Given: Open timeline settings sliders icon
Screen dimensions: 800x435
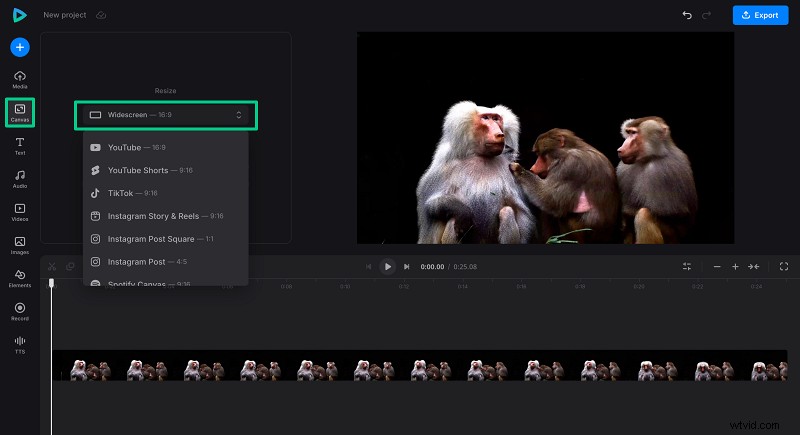Looking at the screenshot, I should pos(687,267).
